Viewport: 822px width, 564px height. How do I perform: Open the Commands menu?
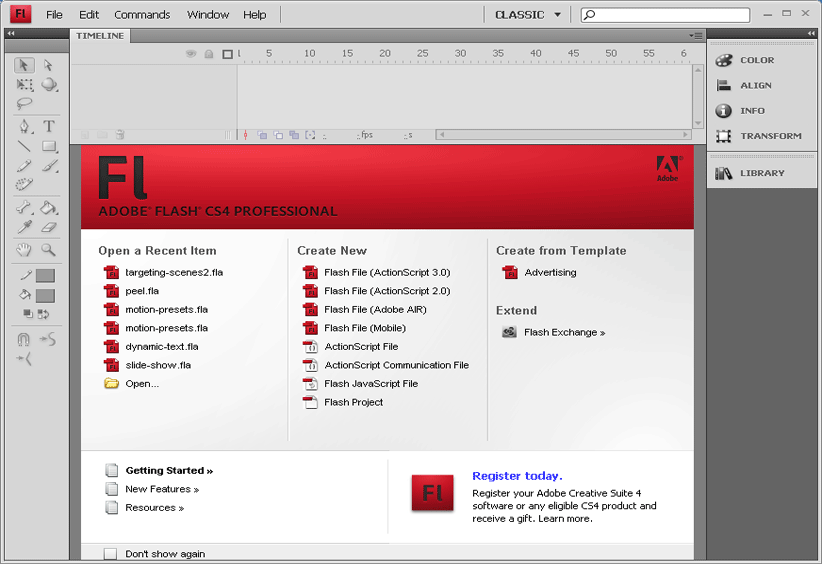pos(142,15)
